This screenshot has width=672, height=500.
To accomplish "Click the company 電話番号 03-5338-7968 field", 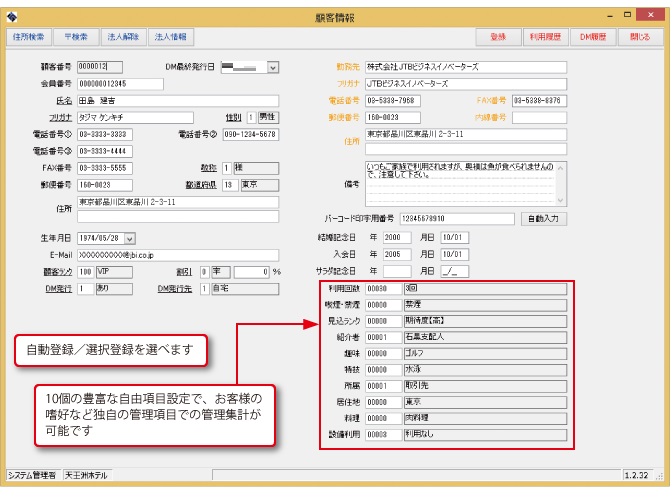I will tap(393, 101).
